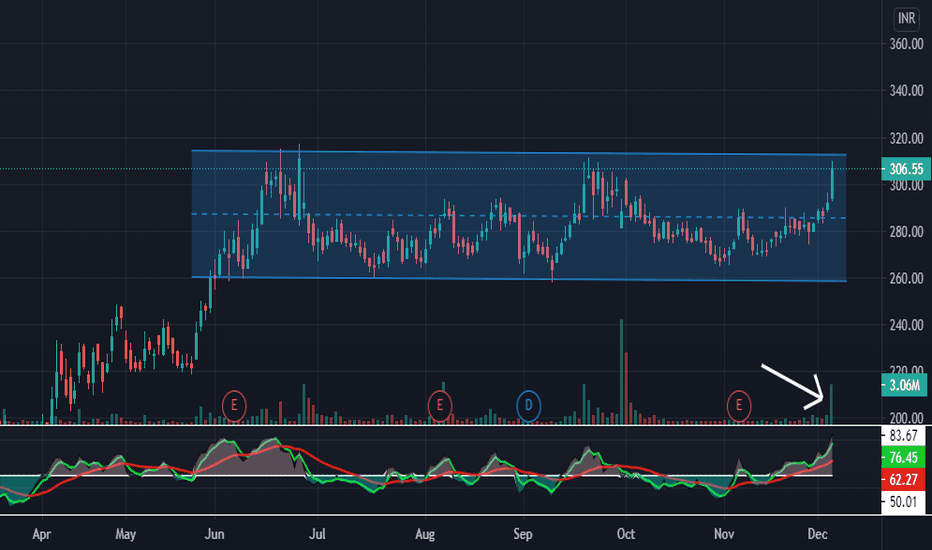The width and height of the screenshot is (932, 550).
Task: Click the 360.00 price axis label
Action: [x=906, y=44]
